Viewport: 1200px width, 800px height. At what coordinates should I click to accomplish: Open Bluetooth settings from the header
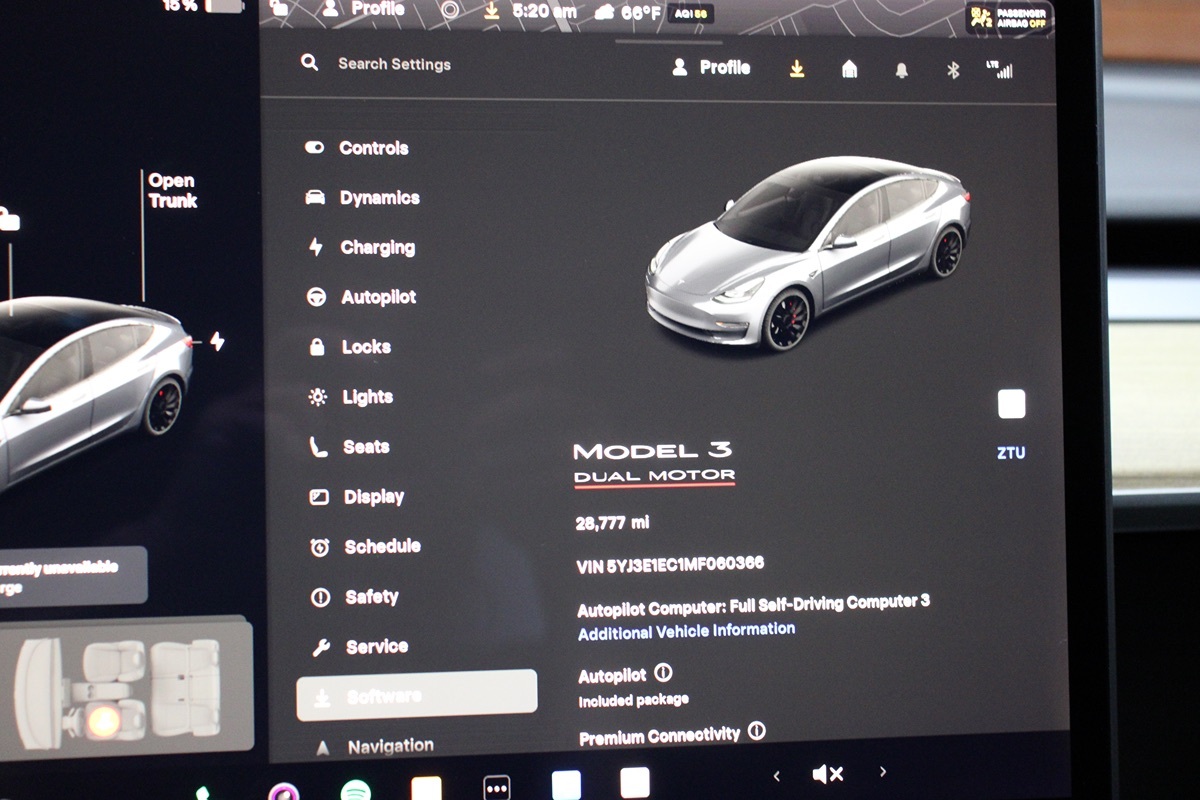(x=953, y=70)
